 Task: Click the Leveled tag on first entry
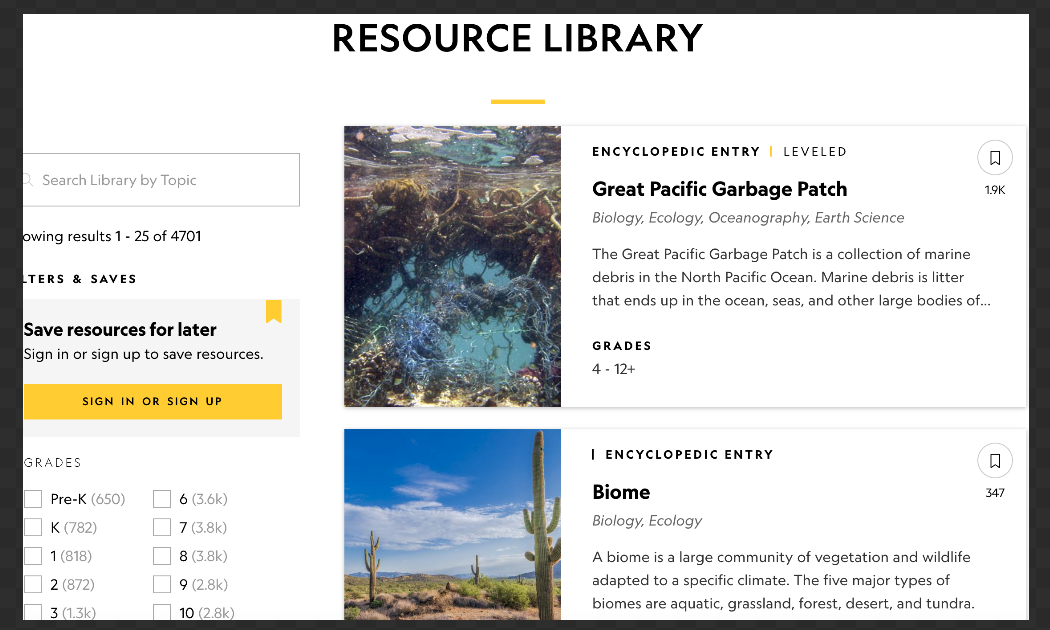(815, 152)
